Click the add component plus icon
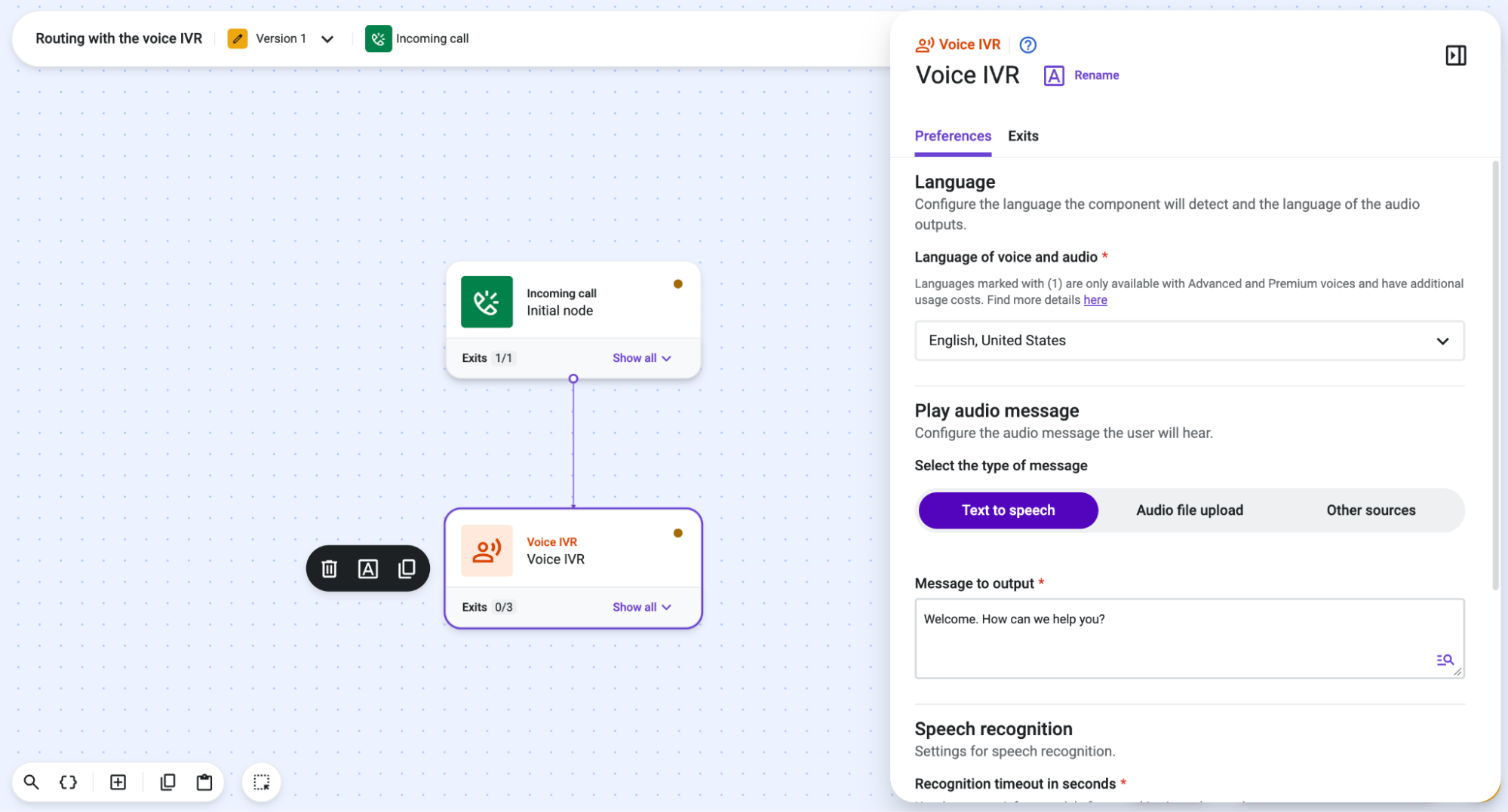Screen dimensions: 1508x812 point(118,782)
